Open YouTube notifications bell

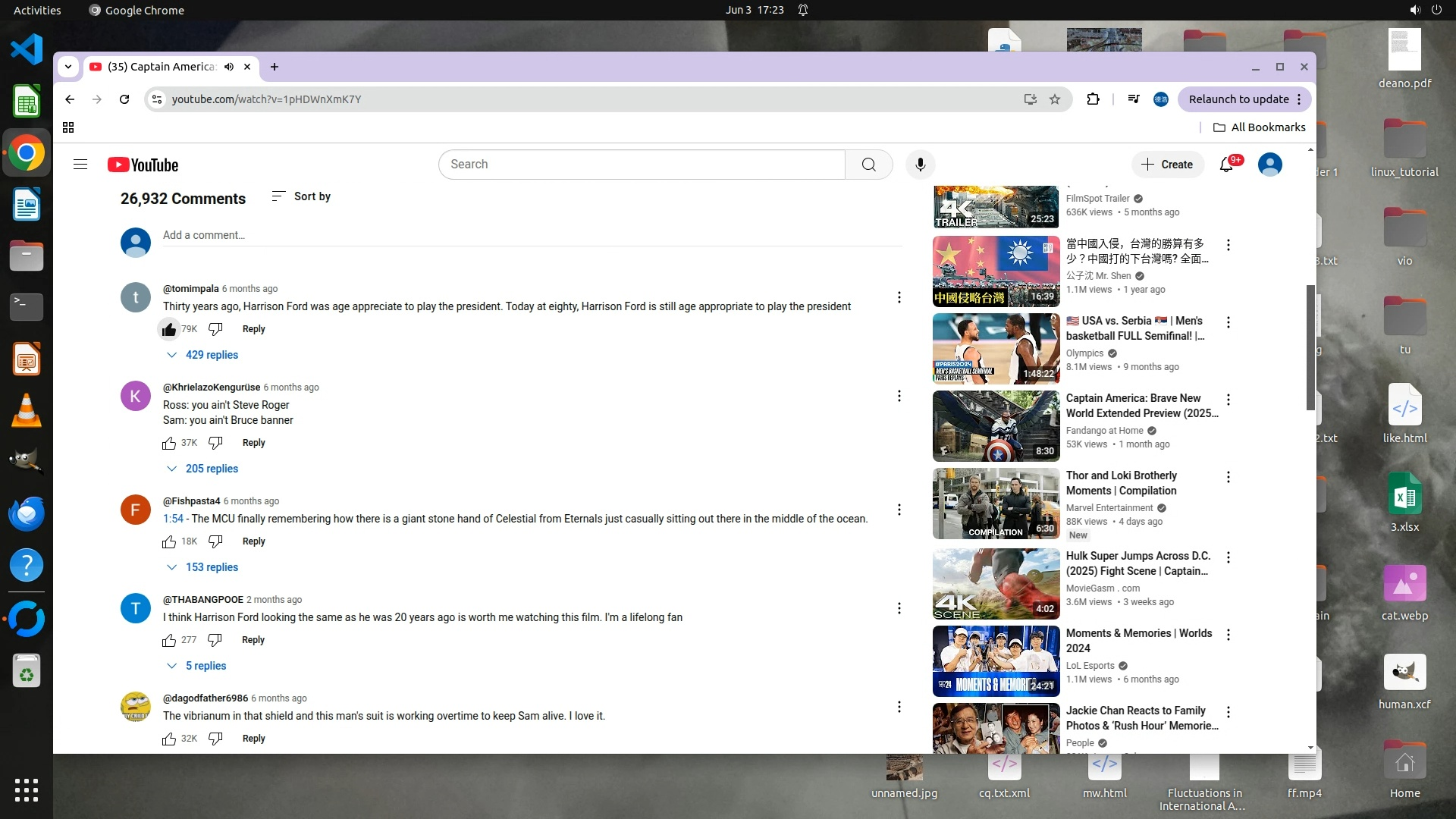(1226, 165)
